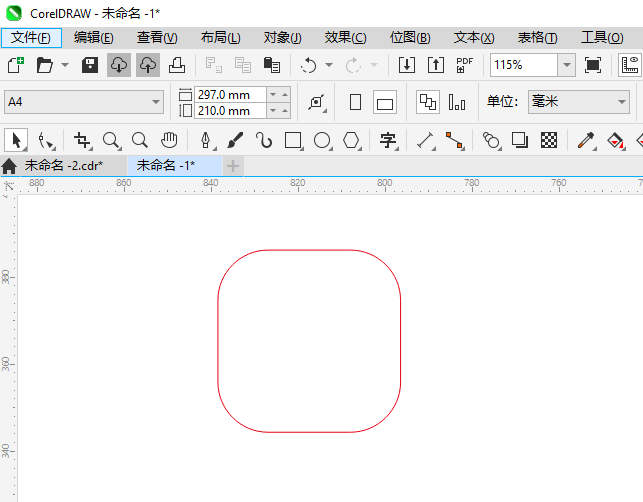
Task: Click the New document icon
Action: click(16, 65)
